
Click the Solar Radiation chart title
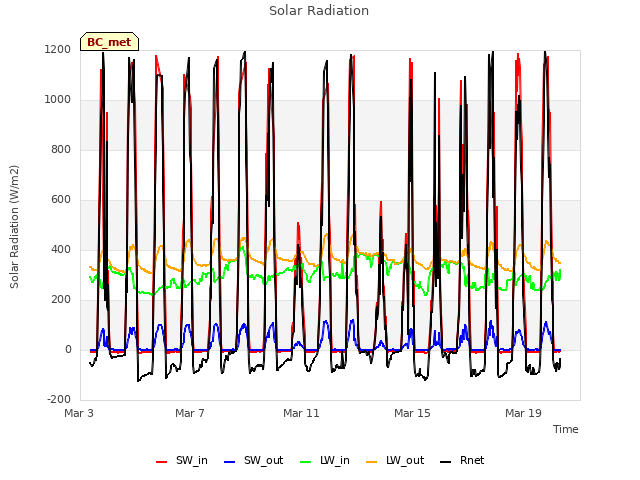click(319, 11)
